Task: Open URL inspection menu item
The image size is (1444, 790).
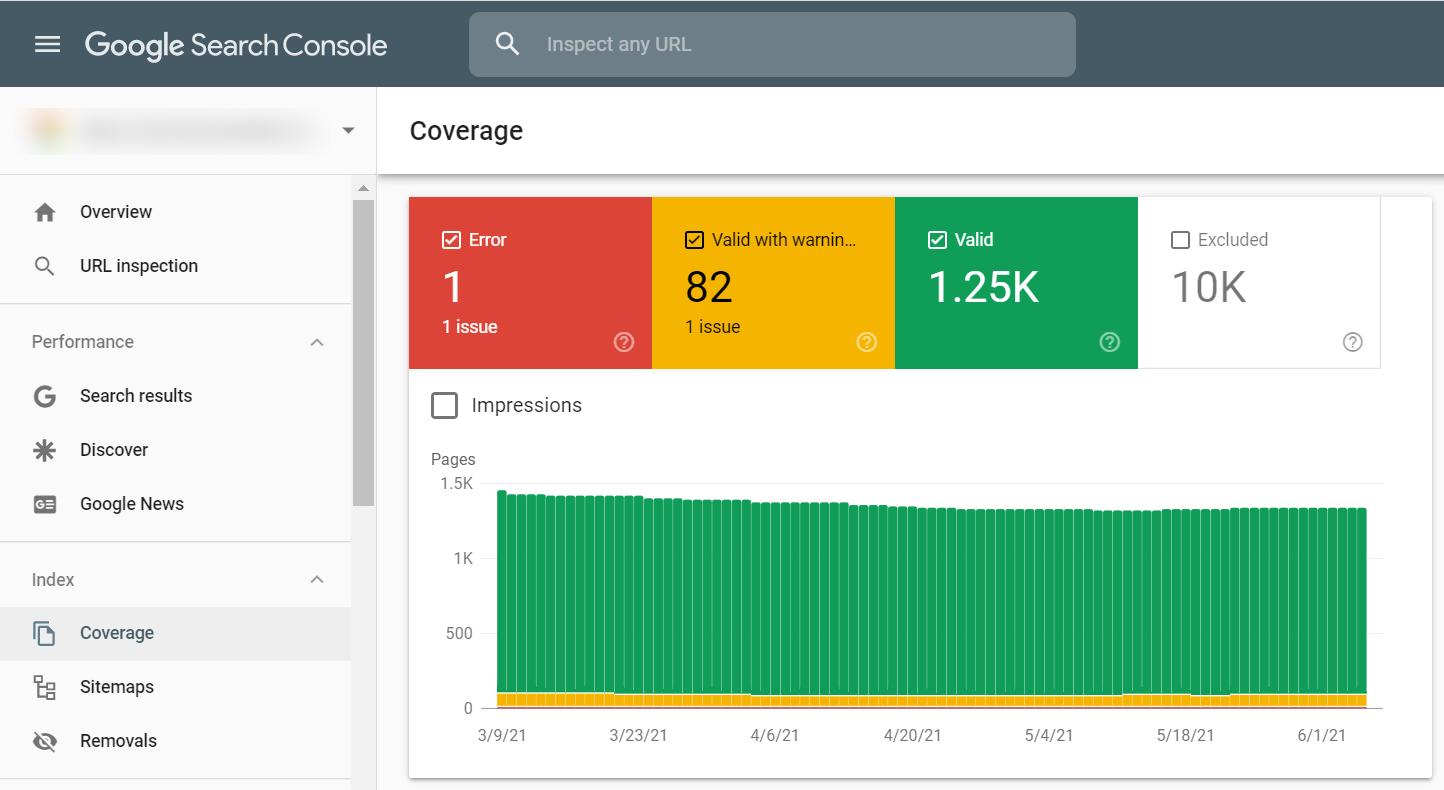Action: (175, 266)
